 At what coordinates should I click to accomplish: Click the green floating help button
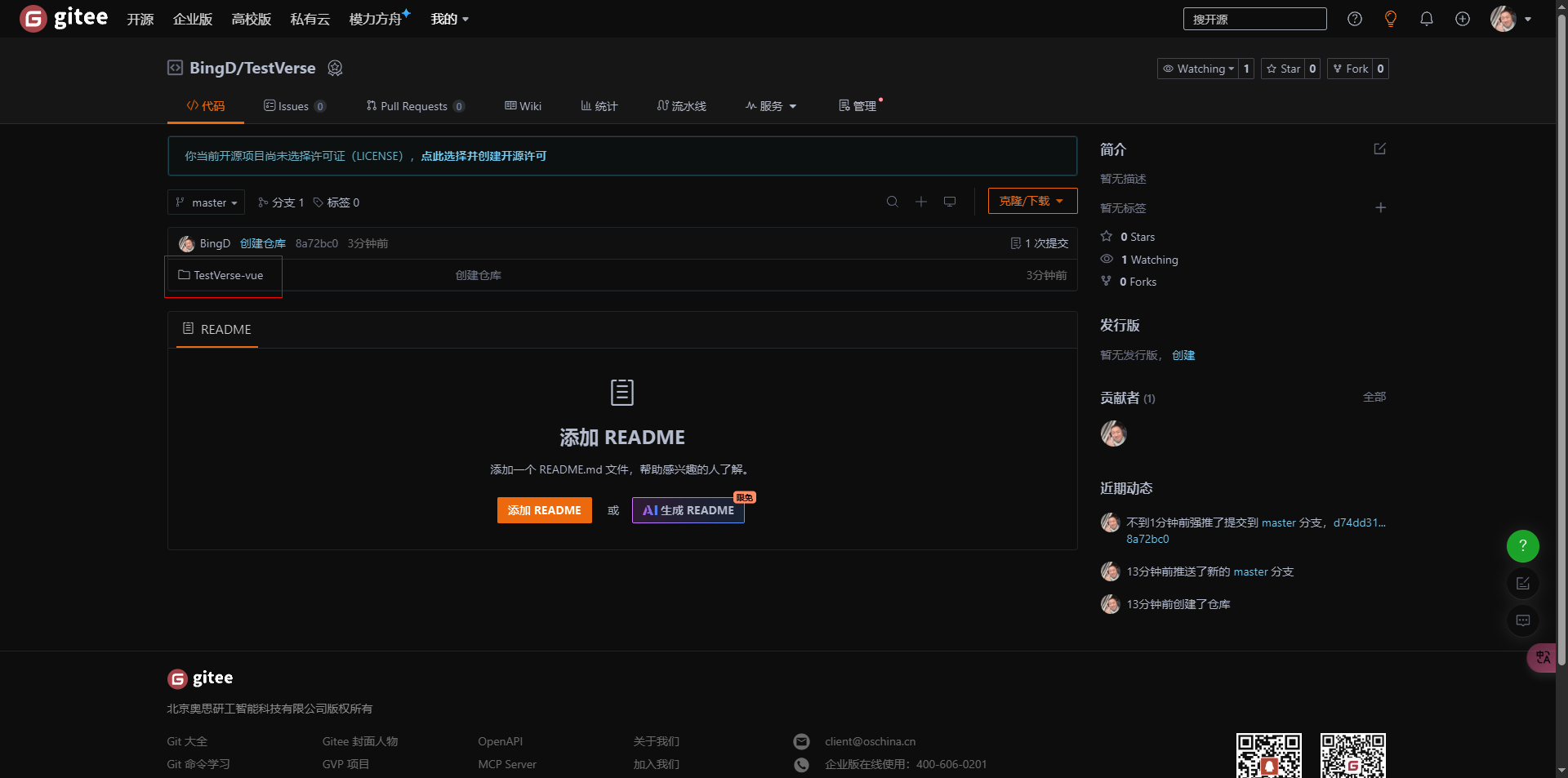pyautogui.click(x=1523, y=545)
